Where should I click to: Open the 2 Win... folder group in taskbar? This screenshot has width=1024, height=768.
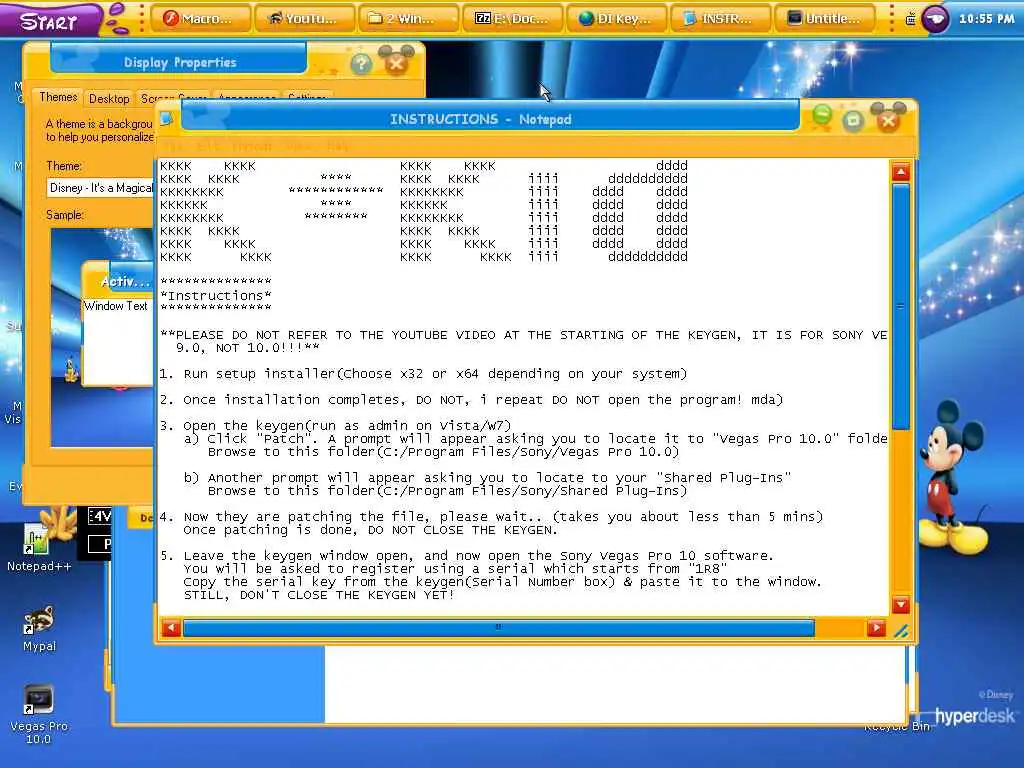coord(409,19)
